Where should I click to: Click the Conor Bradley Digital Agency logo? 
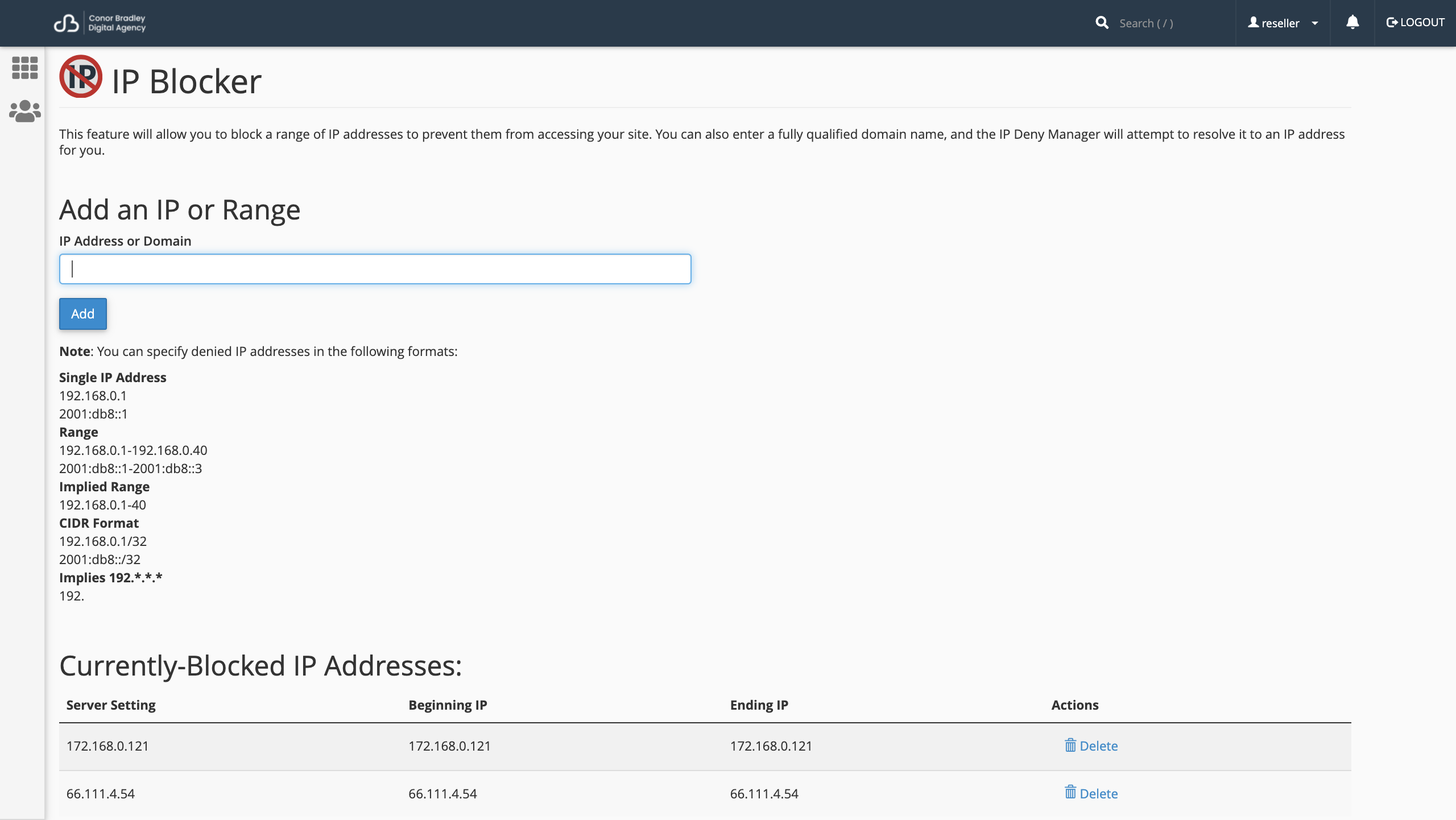pyautogui.click(x=100, y=23)
